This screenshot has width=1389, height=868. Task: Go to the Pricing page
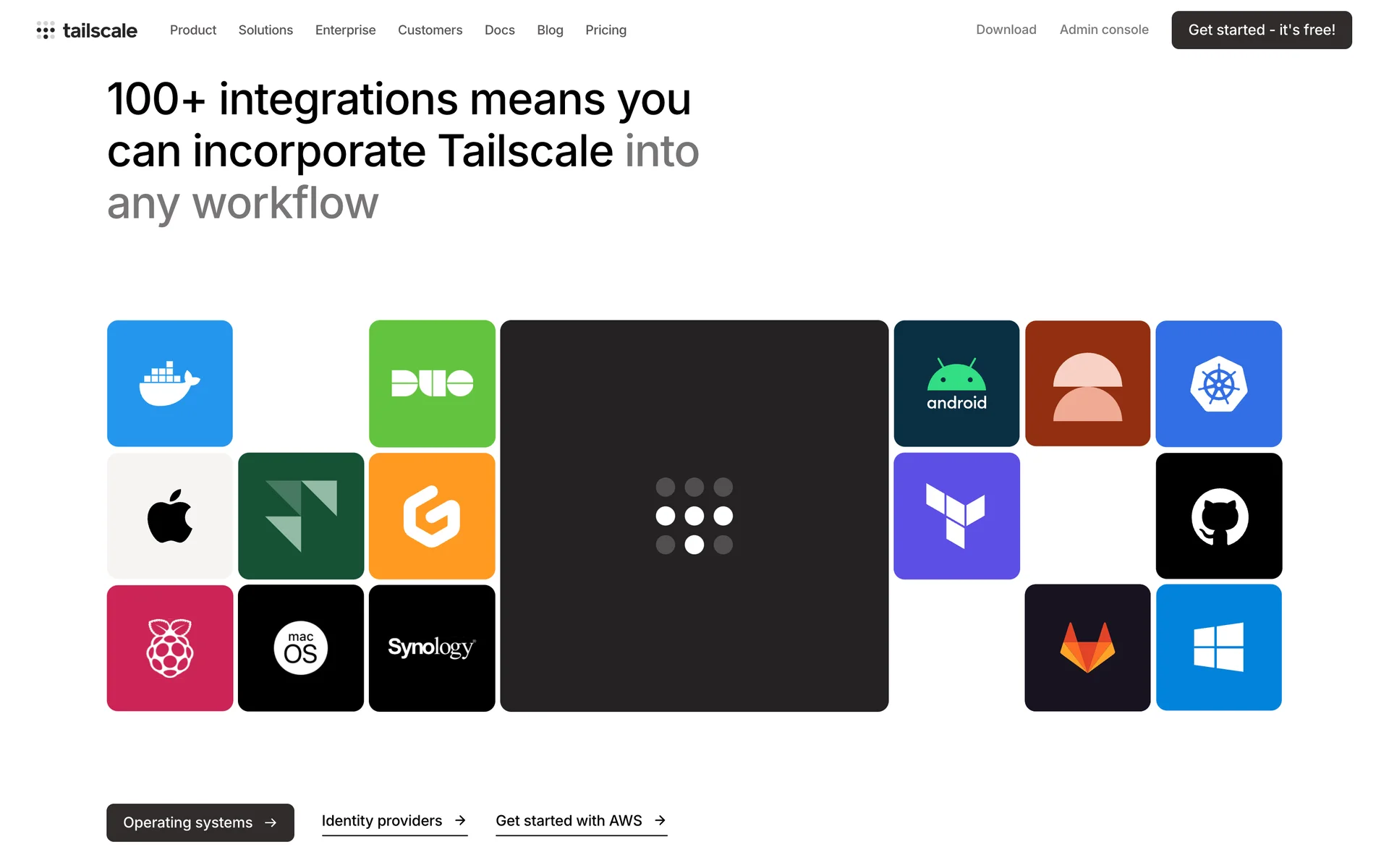606,30
